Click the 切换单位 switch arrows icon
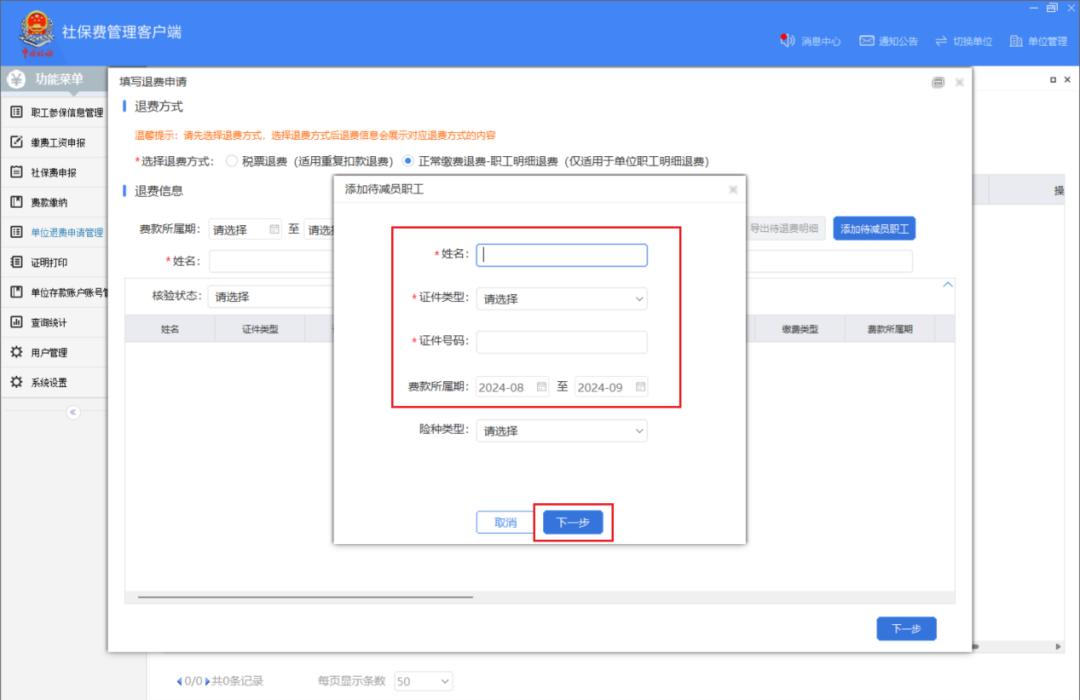The height and width of the screenshot is (700, 1080). [941, 41]
